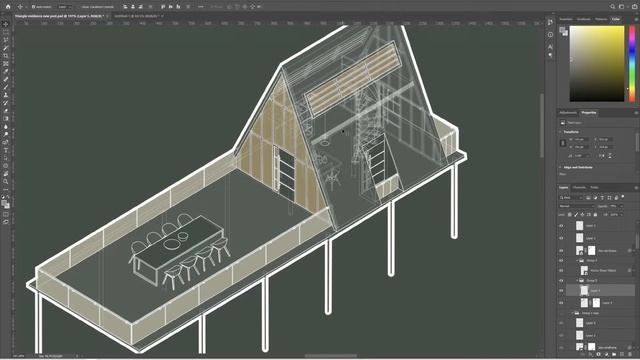The height and width of the screenshot is (360, 640).
Task: Toggle visibility of the selected highlighted layer
Action: tap(561, 291)
